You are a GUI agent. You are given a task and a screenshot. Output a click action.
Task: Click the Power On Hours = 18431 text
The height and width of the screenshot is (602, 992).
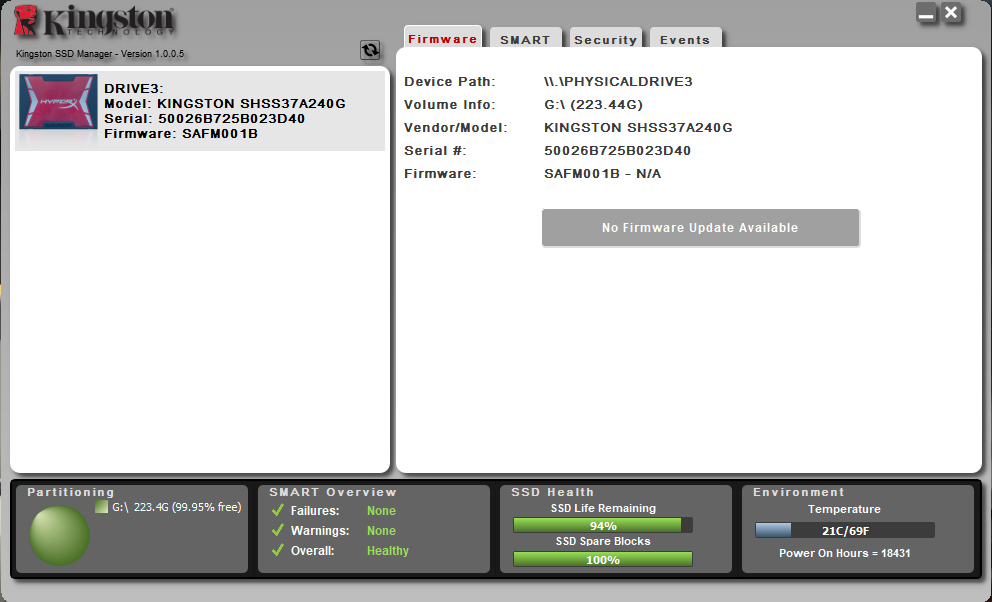pyautogui.click(x=845, y=553)
